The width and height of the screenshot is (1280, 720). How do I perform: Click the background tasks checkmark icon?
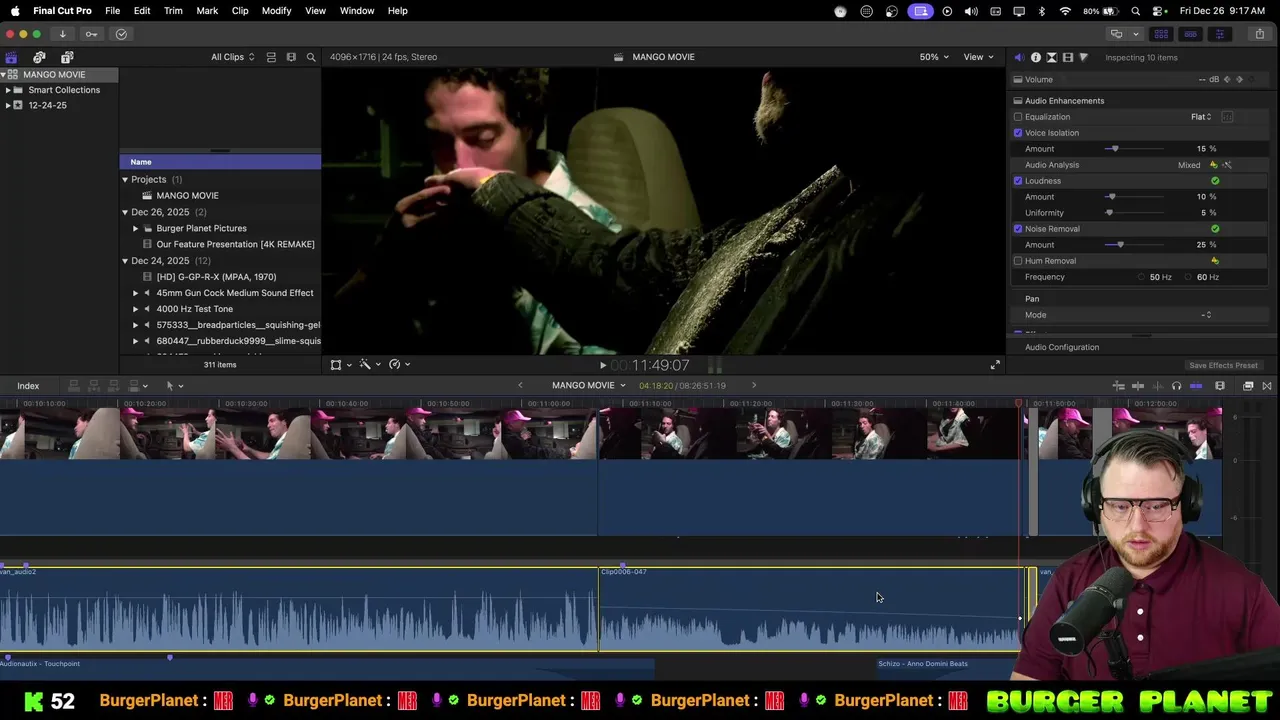click(121, 34)
